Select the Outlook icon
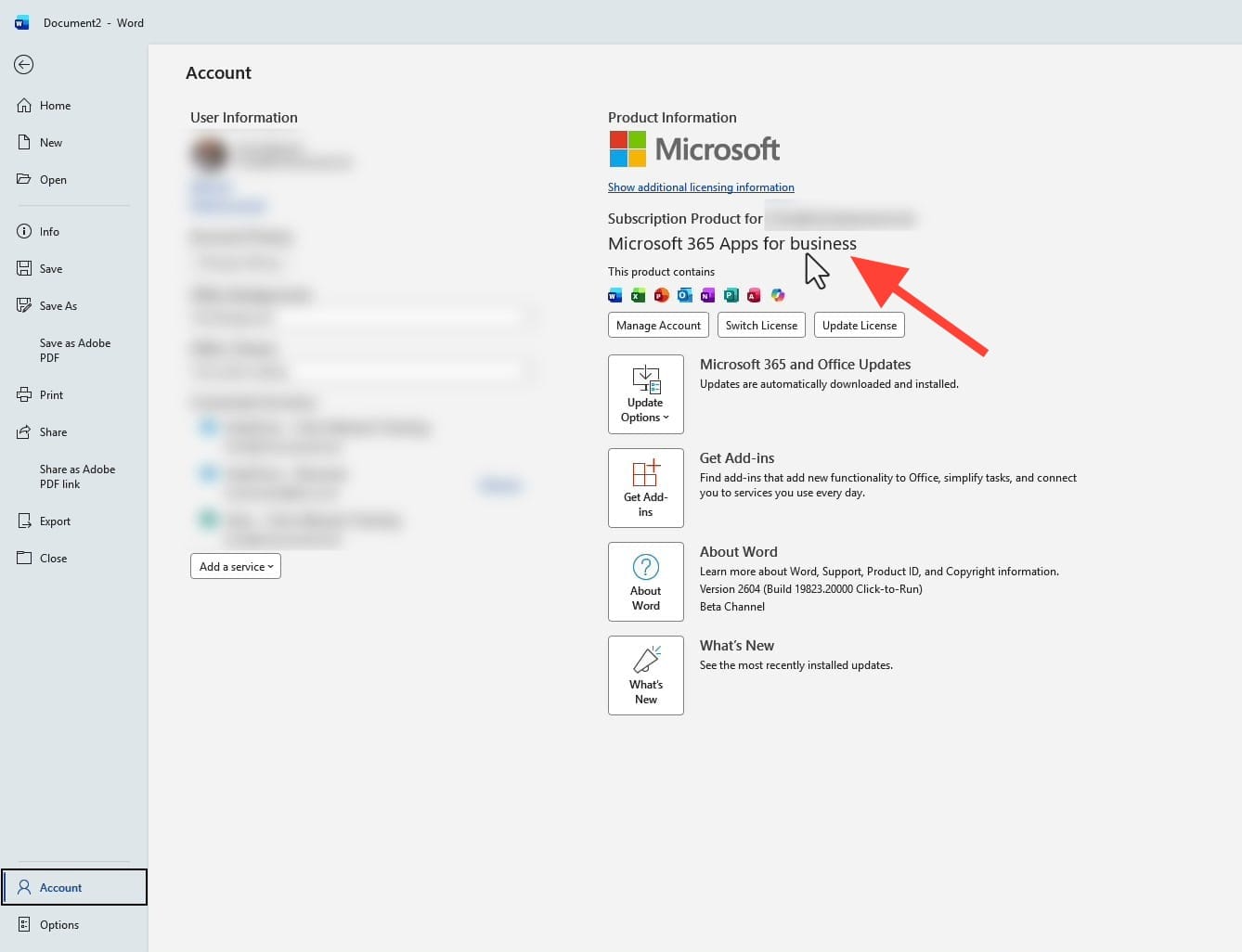 (x=685, y=295)
